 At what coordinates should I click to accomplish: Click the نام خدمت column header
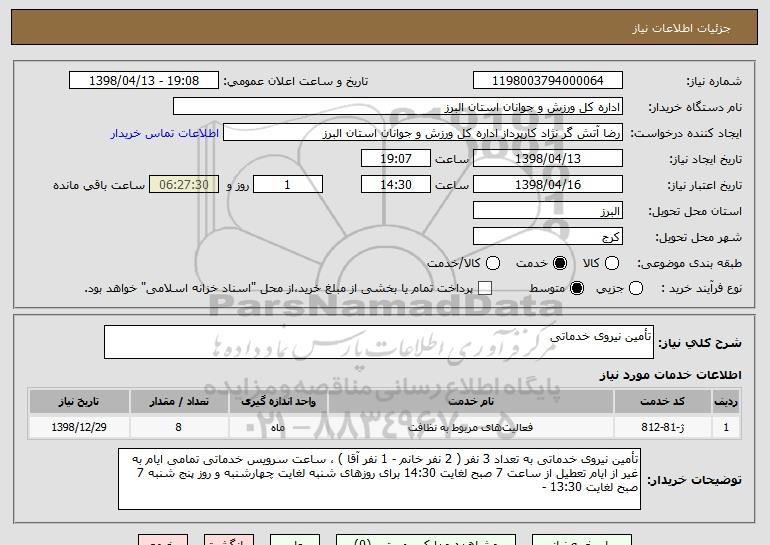(470, 402)
